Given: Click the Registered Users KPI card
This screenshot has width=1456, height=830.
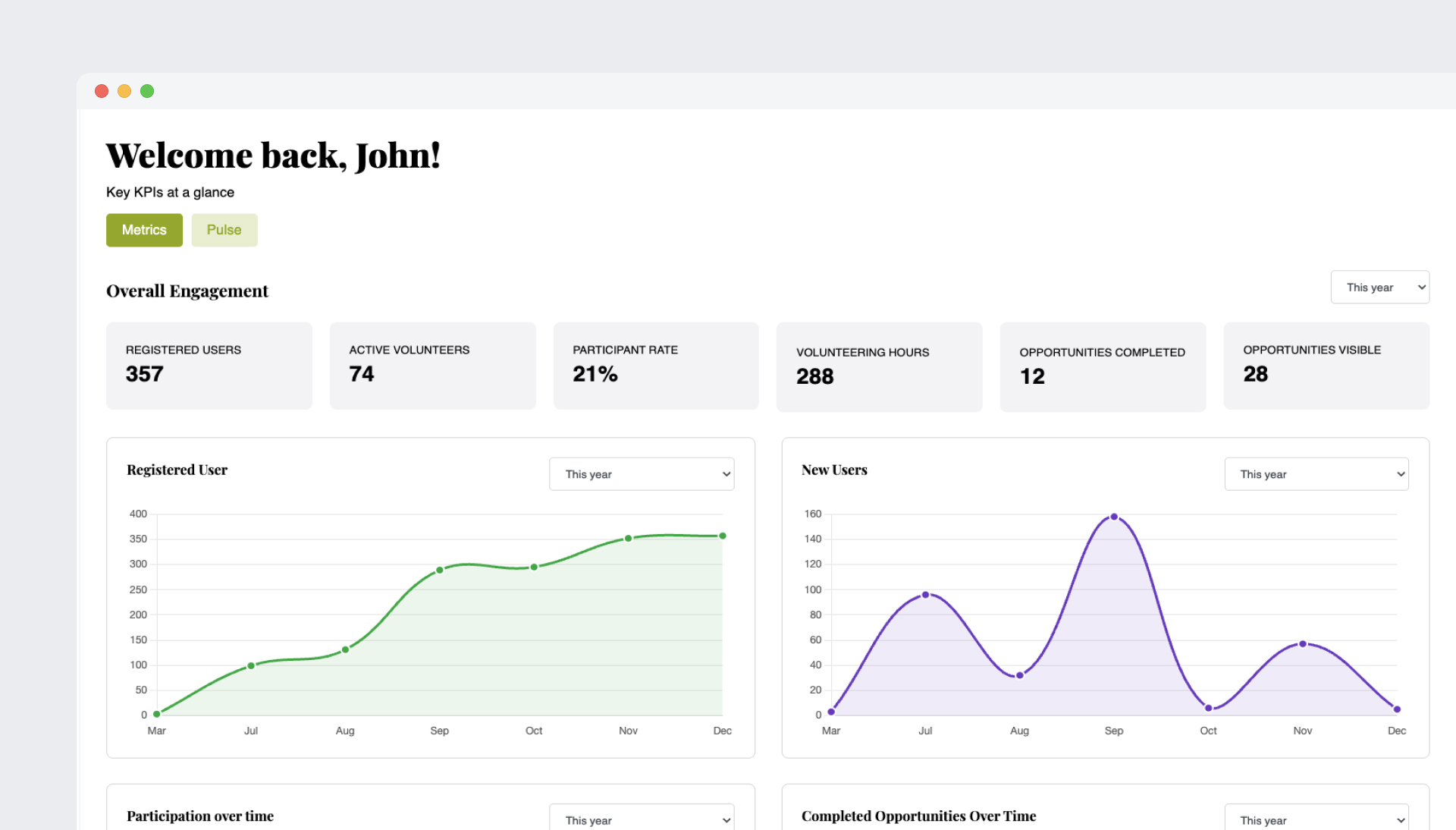Looking at the screenshot, I should (209, 366).
